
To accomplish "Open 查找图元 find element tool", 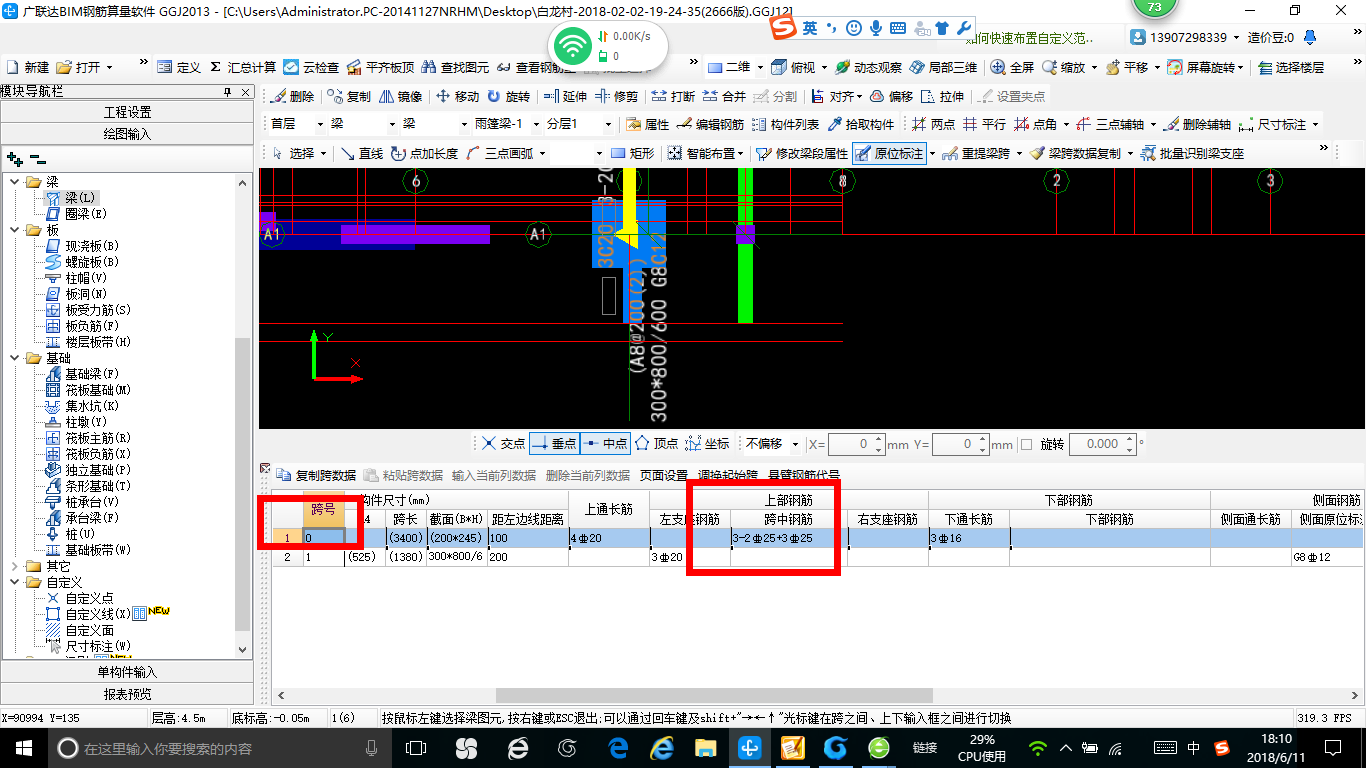I will tap(455, 67).
